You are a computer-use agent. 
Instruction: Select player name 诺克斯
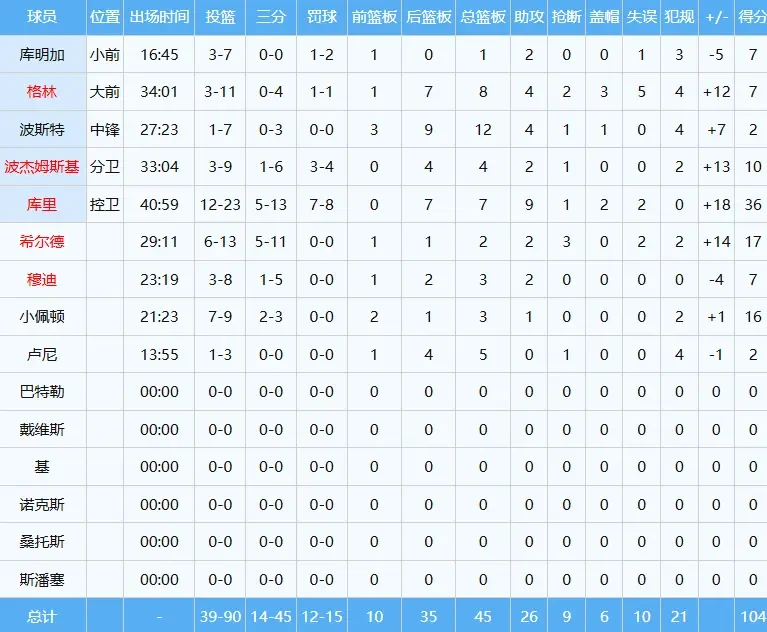(x=42, y=504)
